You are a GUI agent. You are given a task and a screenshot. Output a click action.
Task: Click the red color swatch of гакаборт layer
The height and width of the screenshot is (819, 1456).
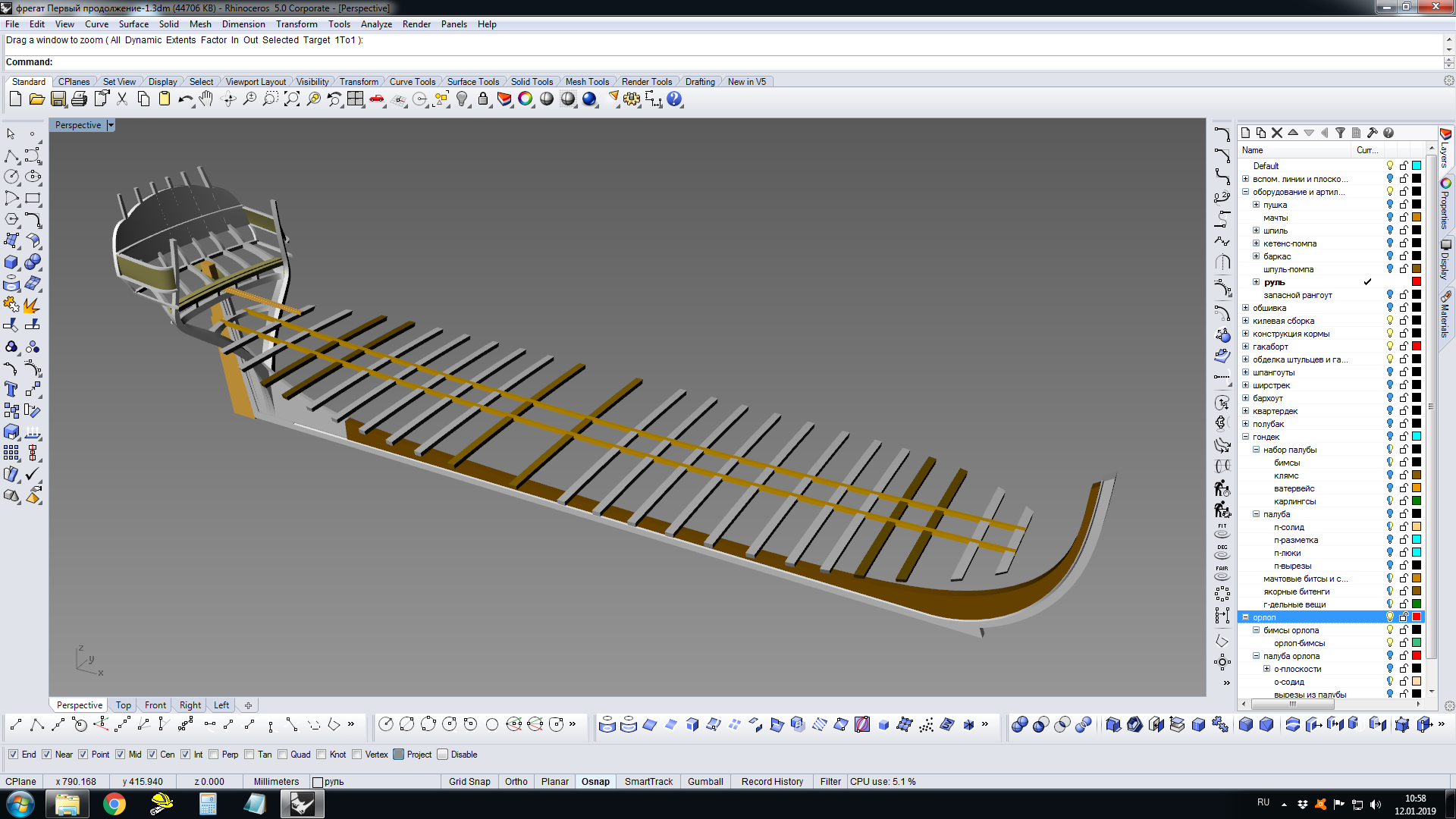pyautogui.click(x=1417, y=347)
